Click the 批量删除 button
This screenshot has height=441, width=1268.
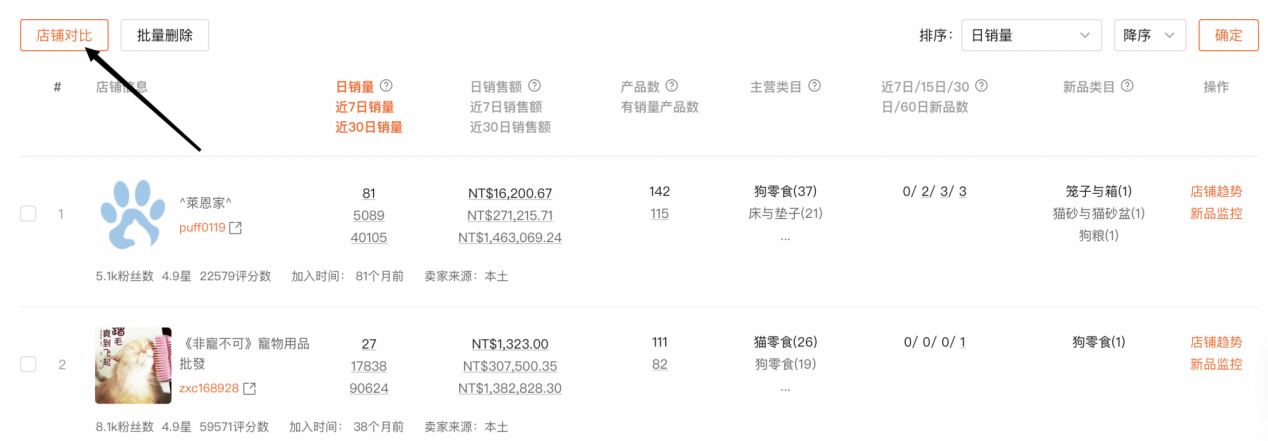(x=165, y=35)
